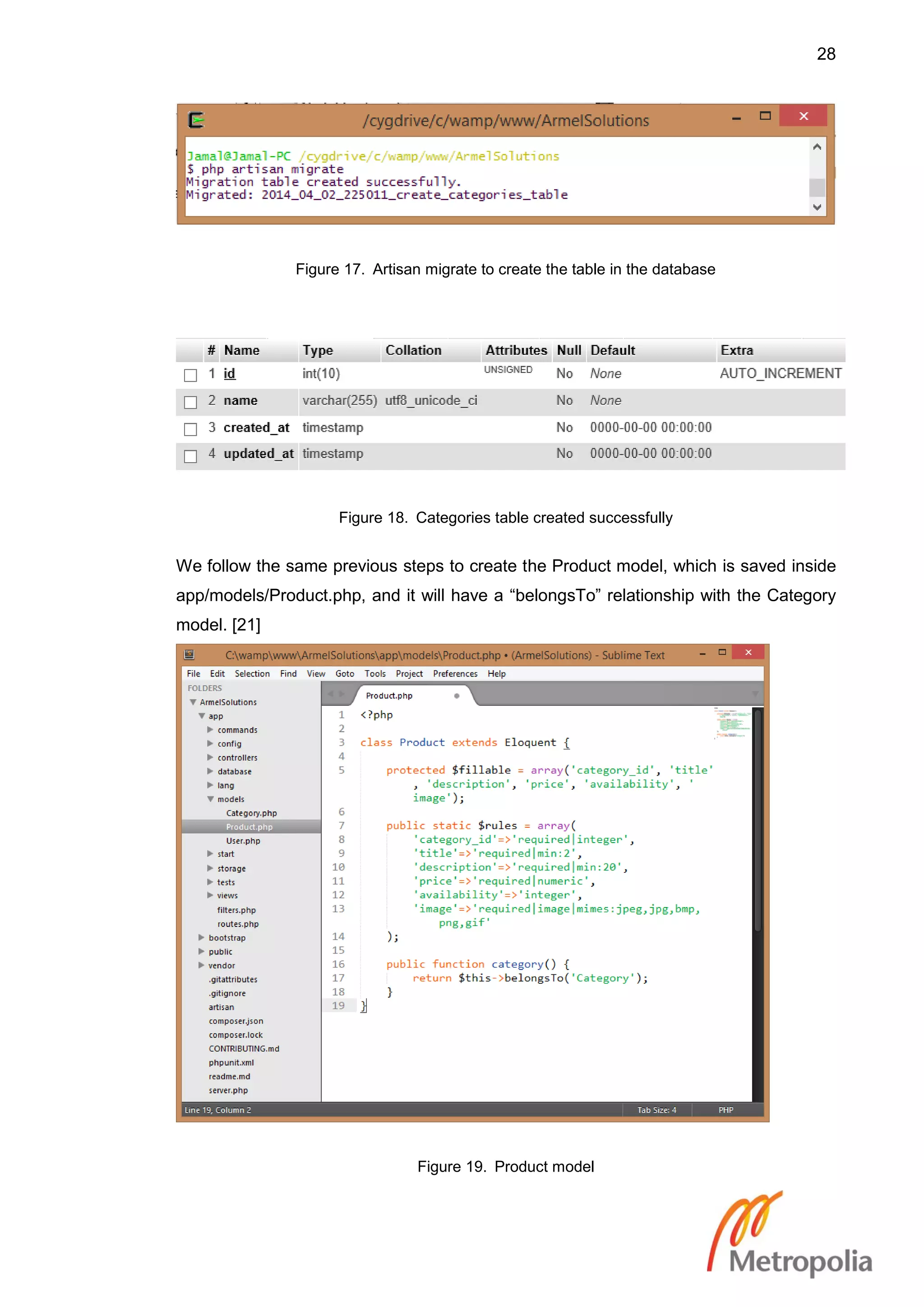Open the Find menu
The height and width of the screenshot is (1307, 924).
[x=288, y=673]
